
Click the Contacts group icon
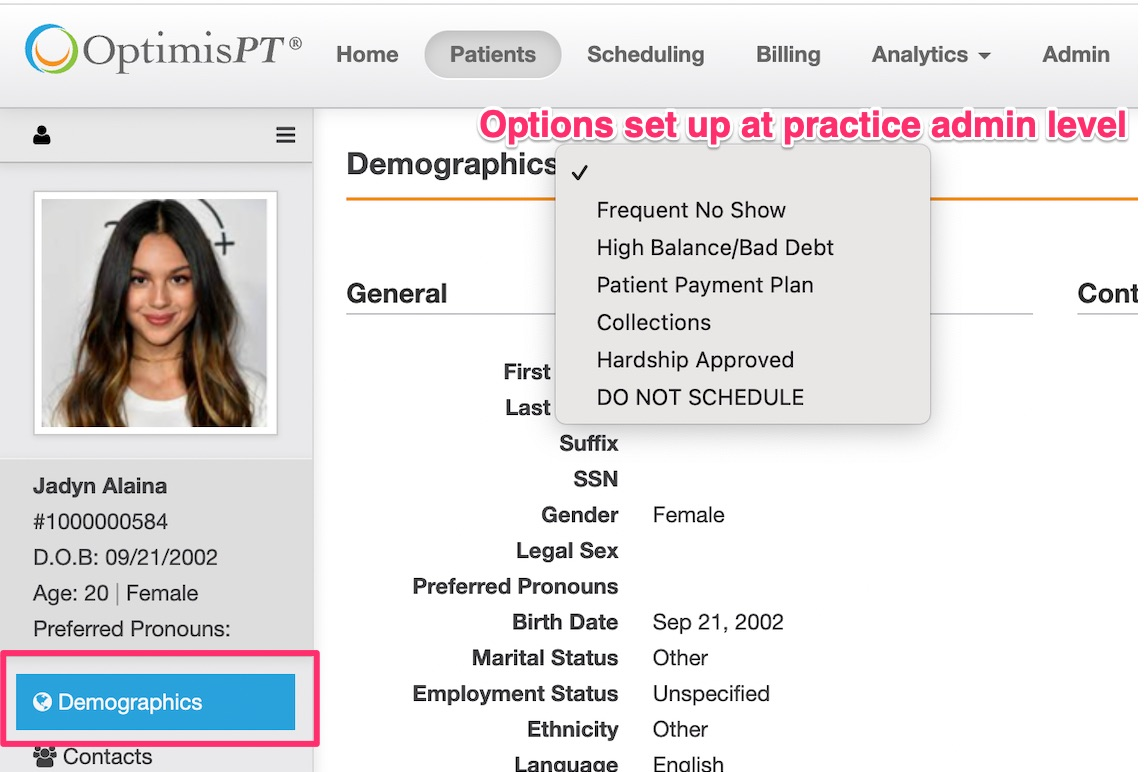(x=45, y=757)
